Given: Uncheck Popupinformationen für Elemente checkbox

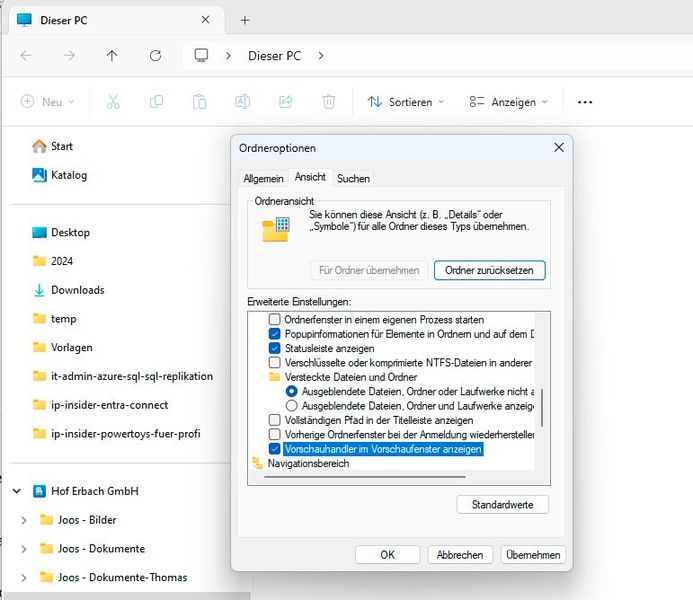Looking at the screenshot, I should coord(274,334).
